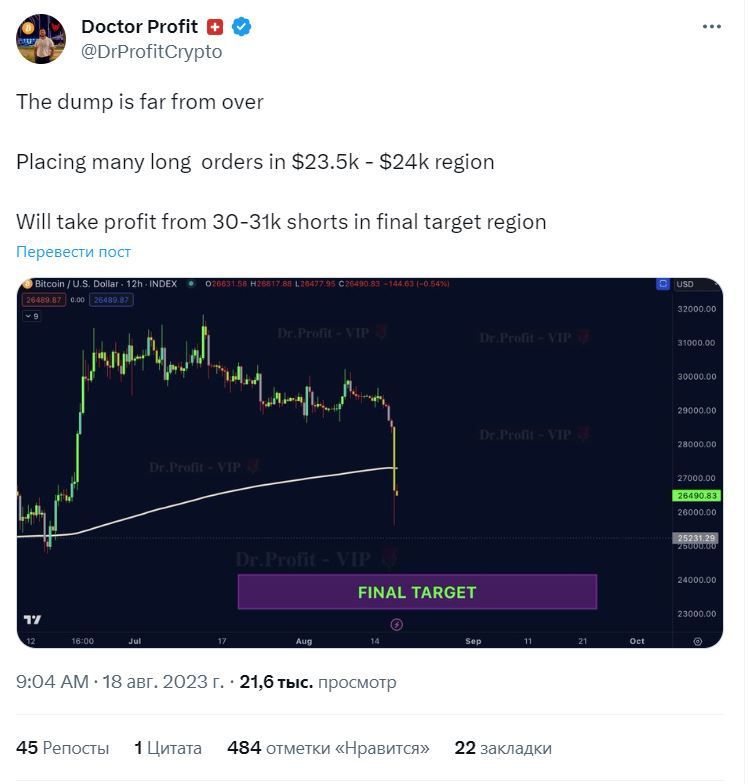Click the purple FINAL TARGET box
The width and height of the screenshot is (749, 784).
click(417, 592)
